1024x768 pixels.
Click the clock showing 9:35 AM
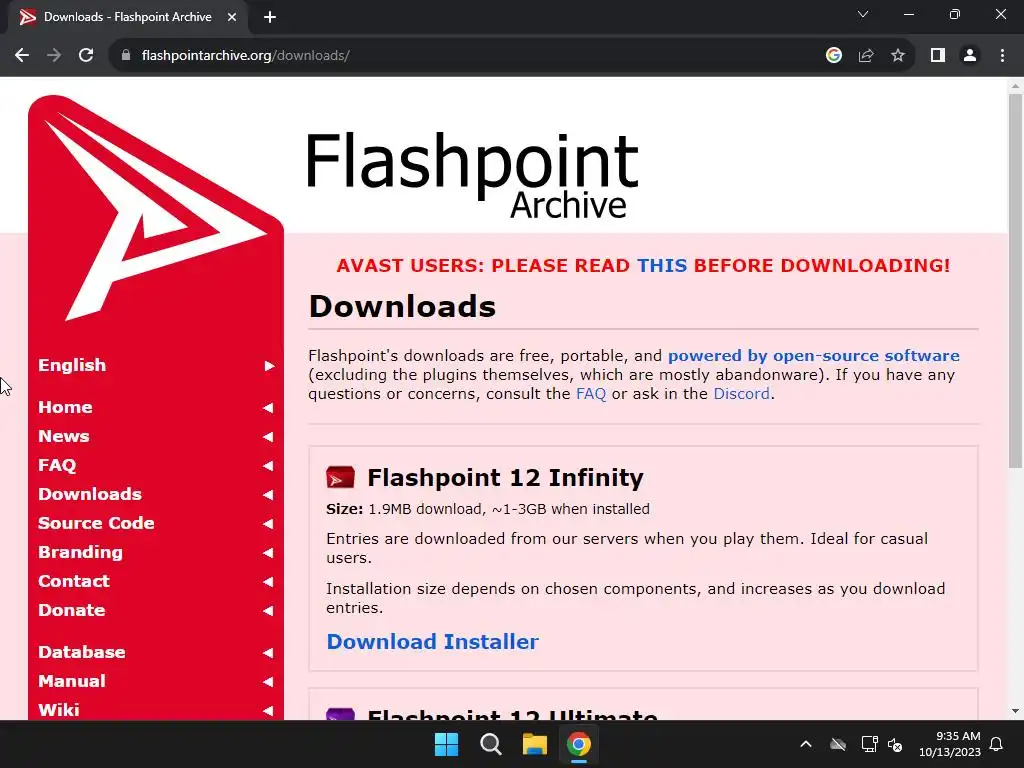(958, 737)
